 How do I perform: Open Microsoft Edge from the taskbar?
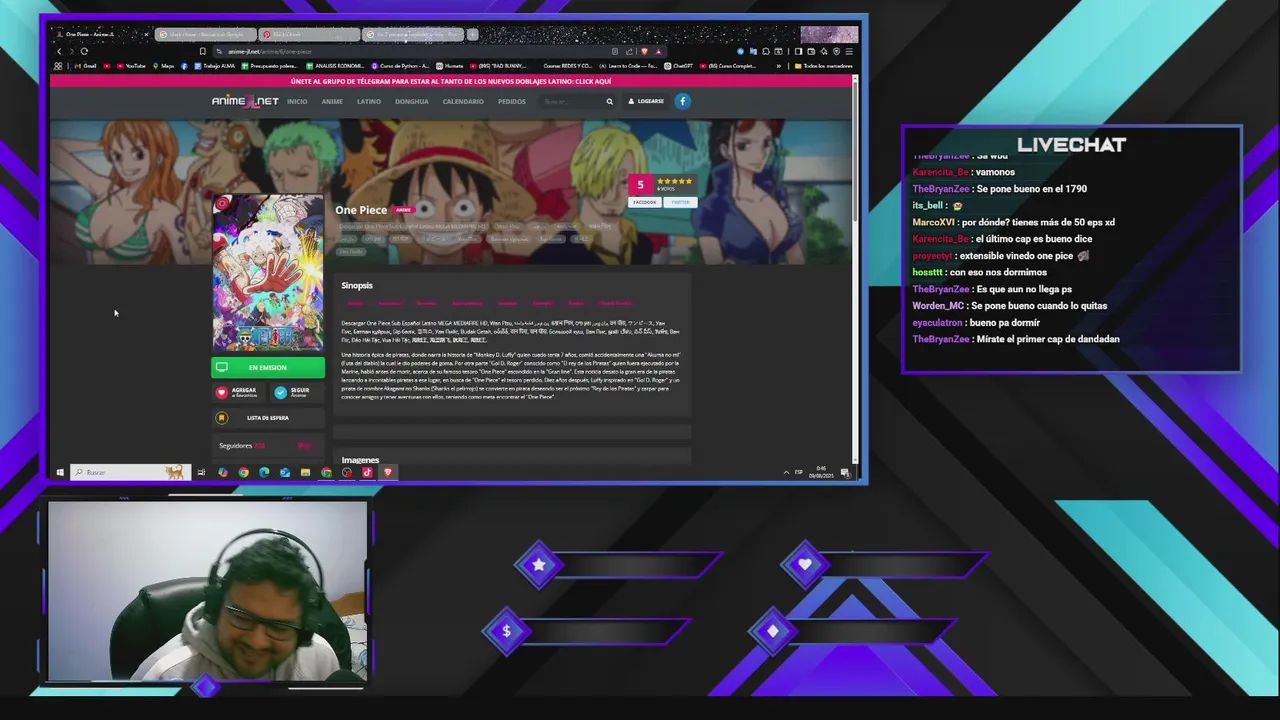[264, 472]
